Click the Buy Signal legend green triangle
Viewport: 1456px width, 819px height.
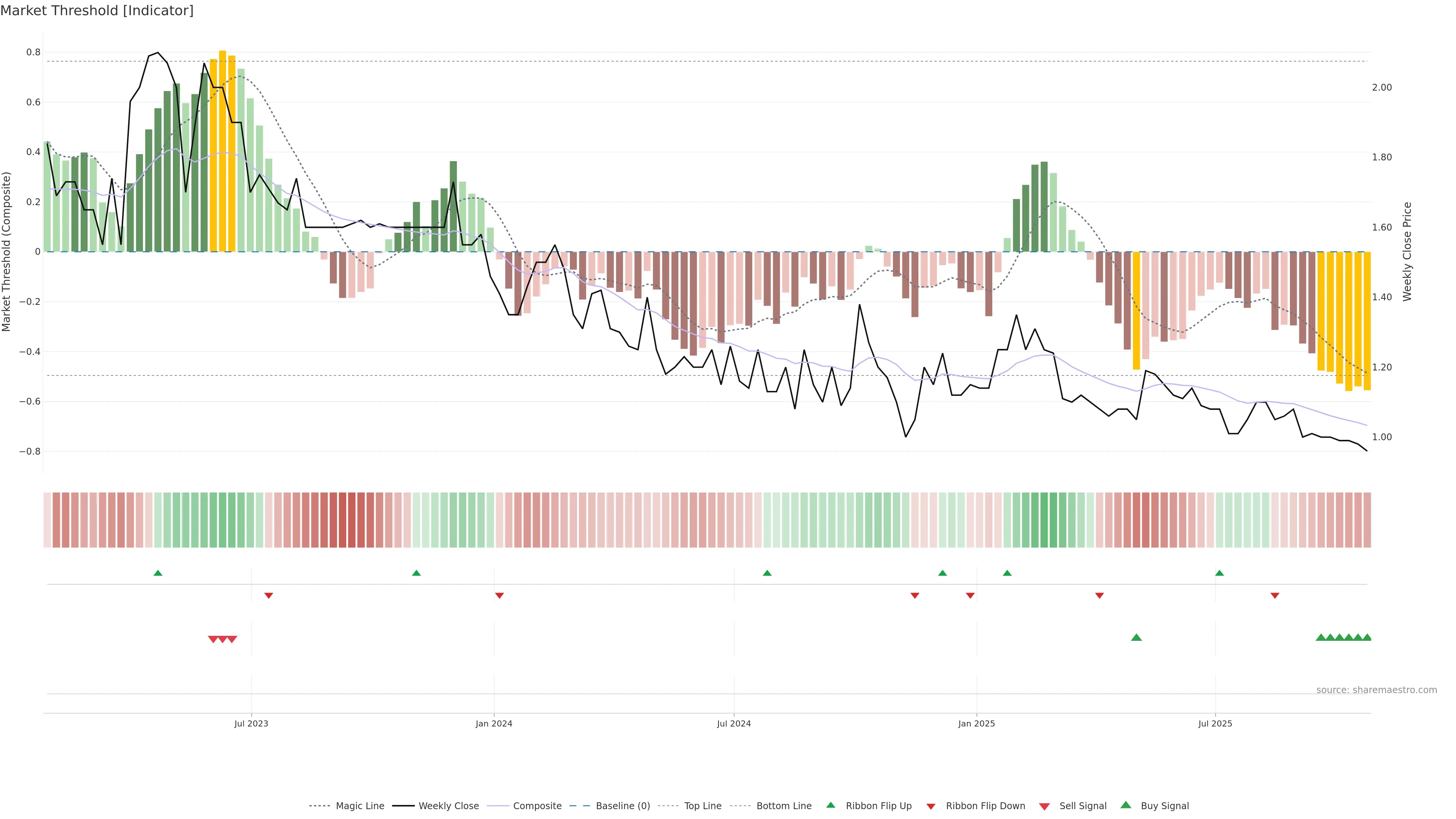(x=1125, y=805)
